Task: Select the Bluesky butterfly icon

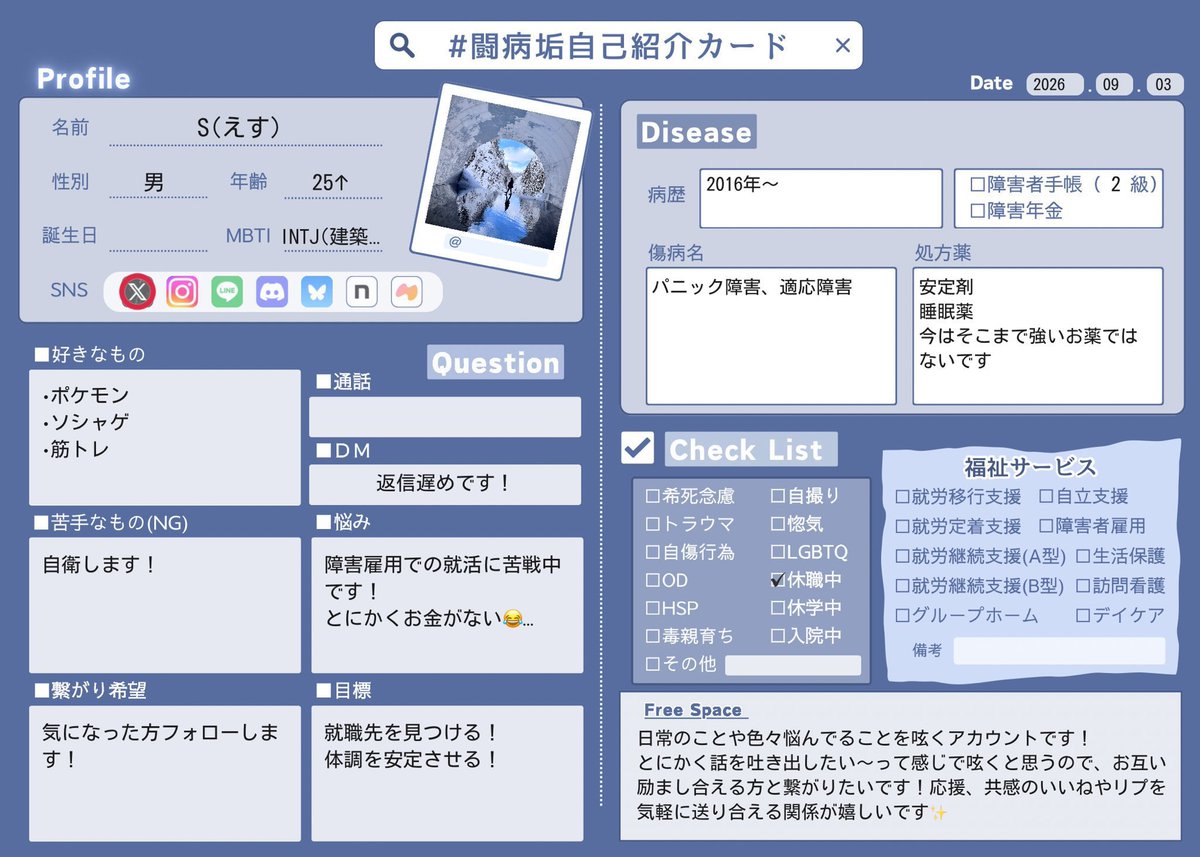Action: pos(317,291)
